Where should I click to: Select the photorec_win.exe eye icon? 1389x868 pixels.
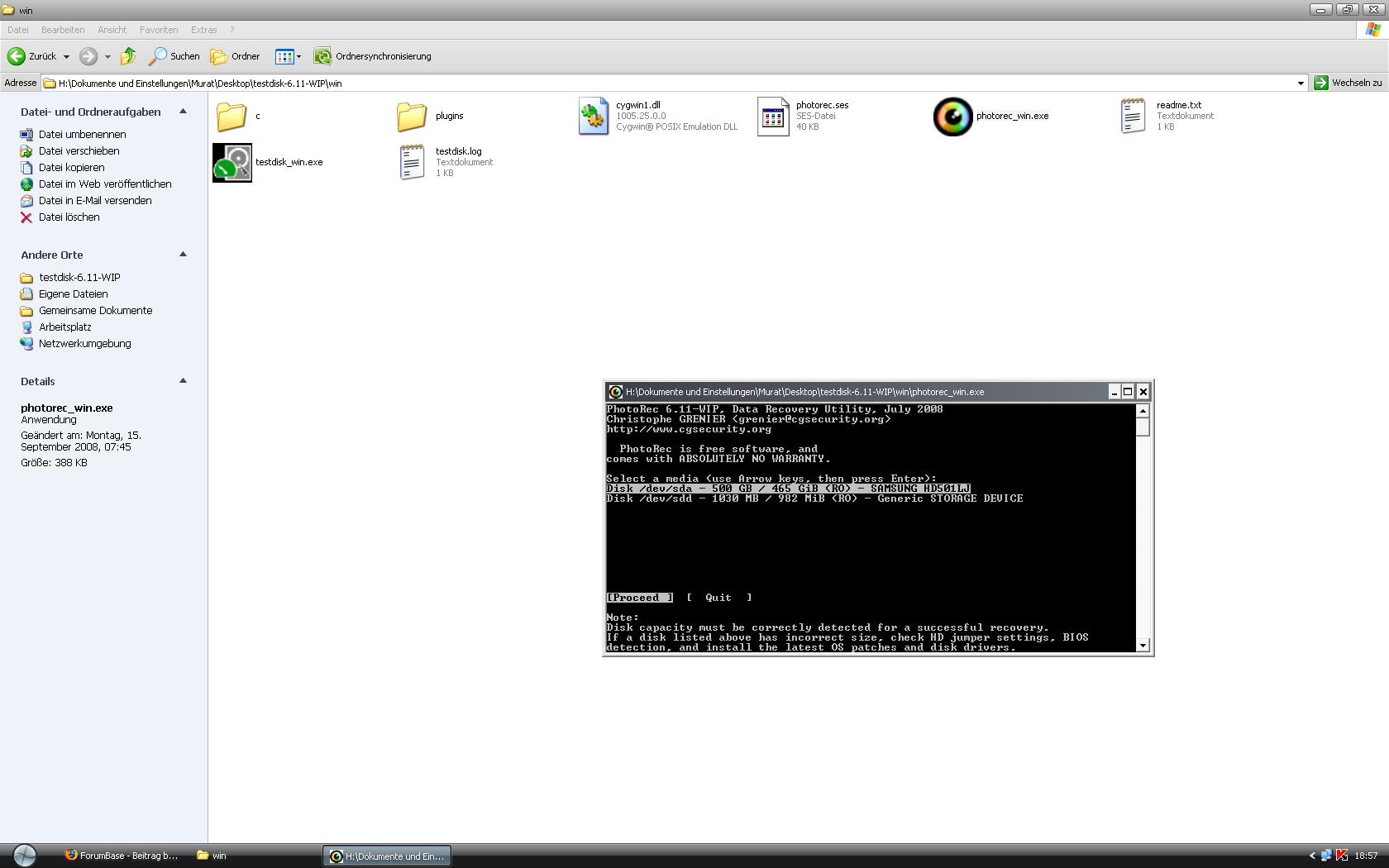click(x=952, y=116)
